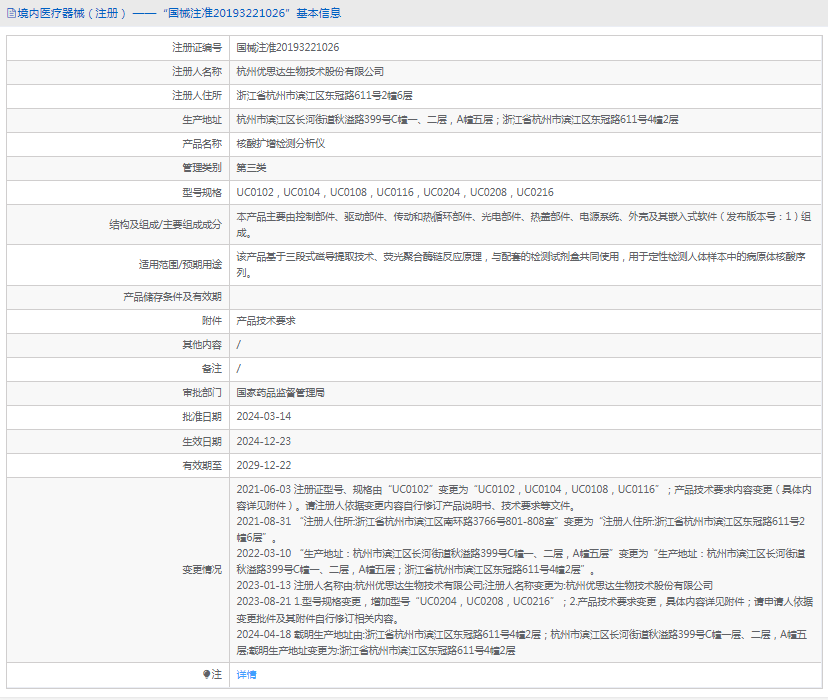Image resolution: width=828 pixels, height=700 pixels.
Task: Click the 备注 label
Action: click(x=212, y=368)
